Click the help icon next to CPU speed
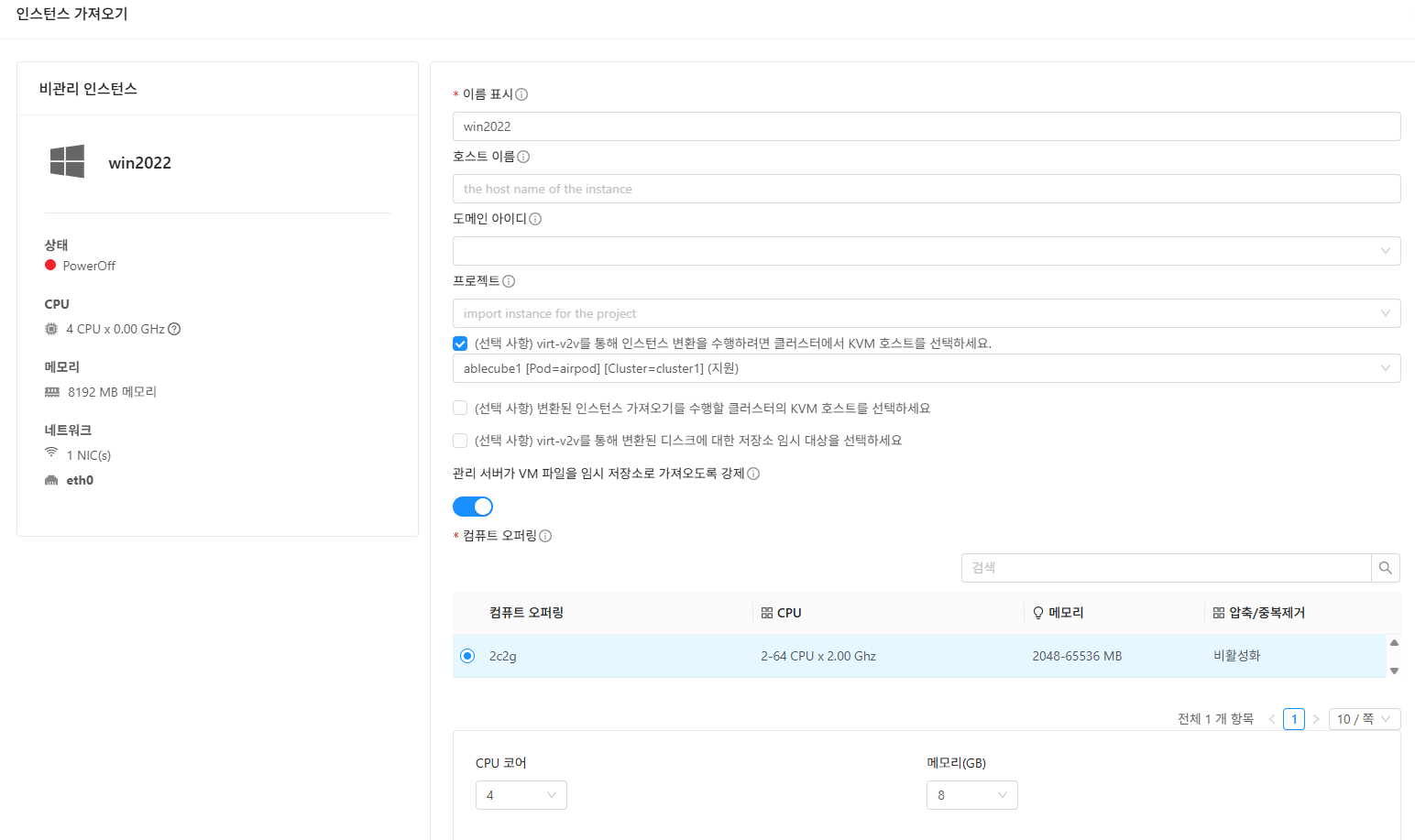The image size is (1415, 840). click(x=174, y=329)
